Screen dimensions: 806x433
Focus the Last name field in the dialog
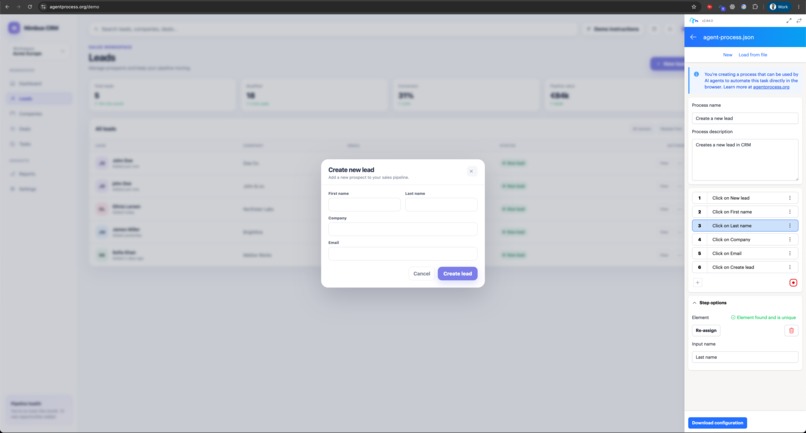(x=441, y=204)
